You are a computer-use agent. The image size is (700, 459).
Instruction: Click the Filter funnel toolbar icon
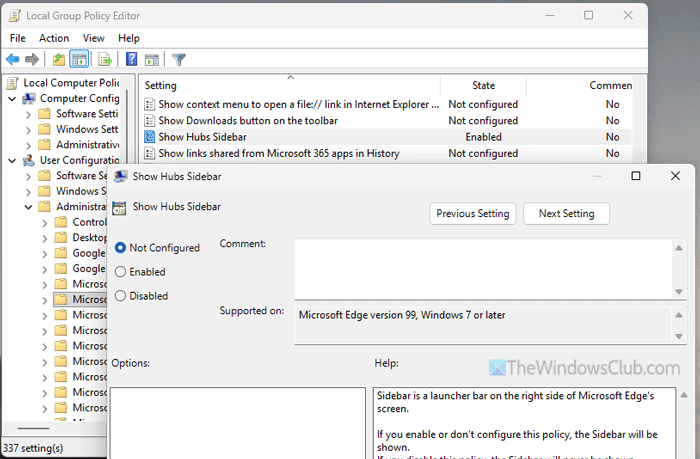point(179,59)
